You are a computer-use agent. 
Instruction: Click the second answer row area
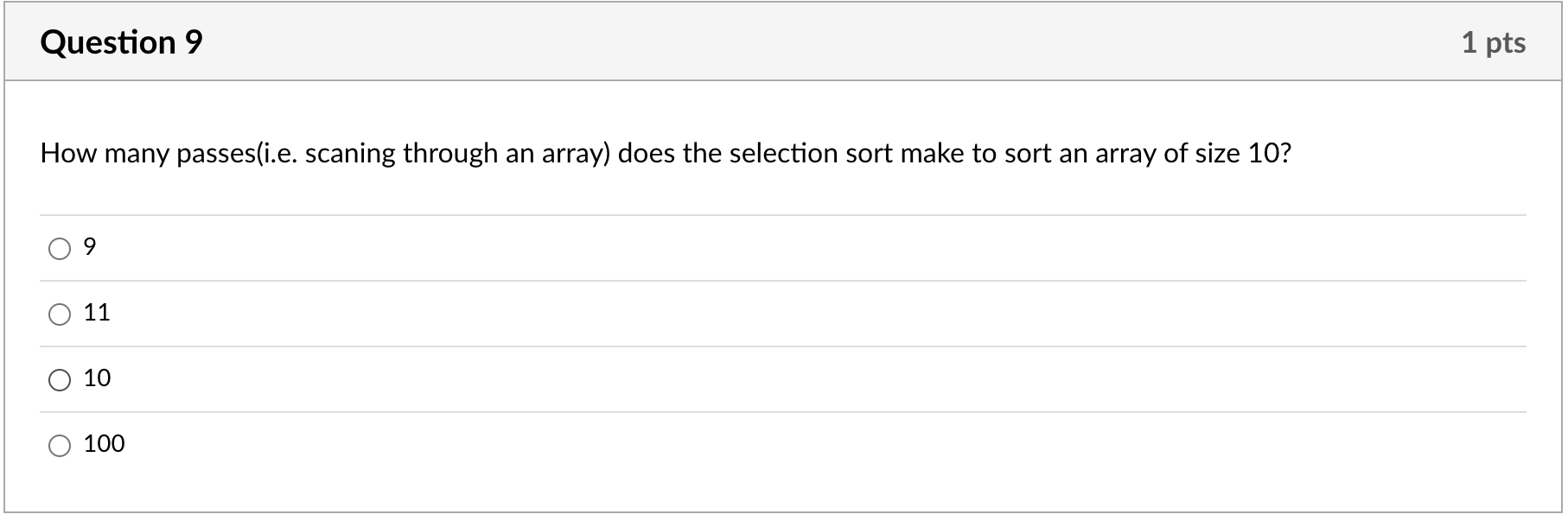click(x=778, y=314)
